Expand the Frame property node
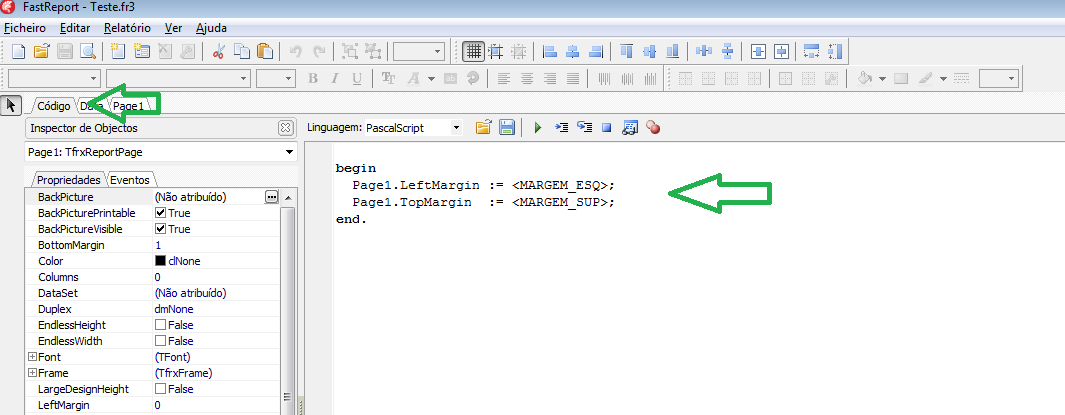Image resolution: width=1065 pixels, height=415 pixels. point(32,373)
